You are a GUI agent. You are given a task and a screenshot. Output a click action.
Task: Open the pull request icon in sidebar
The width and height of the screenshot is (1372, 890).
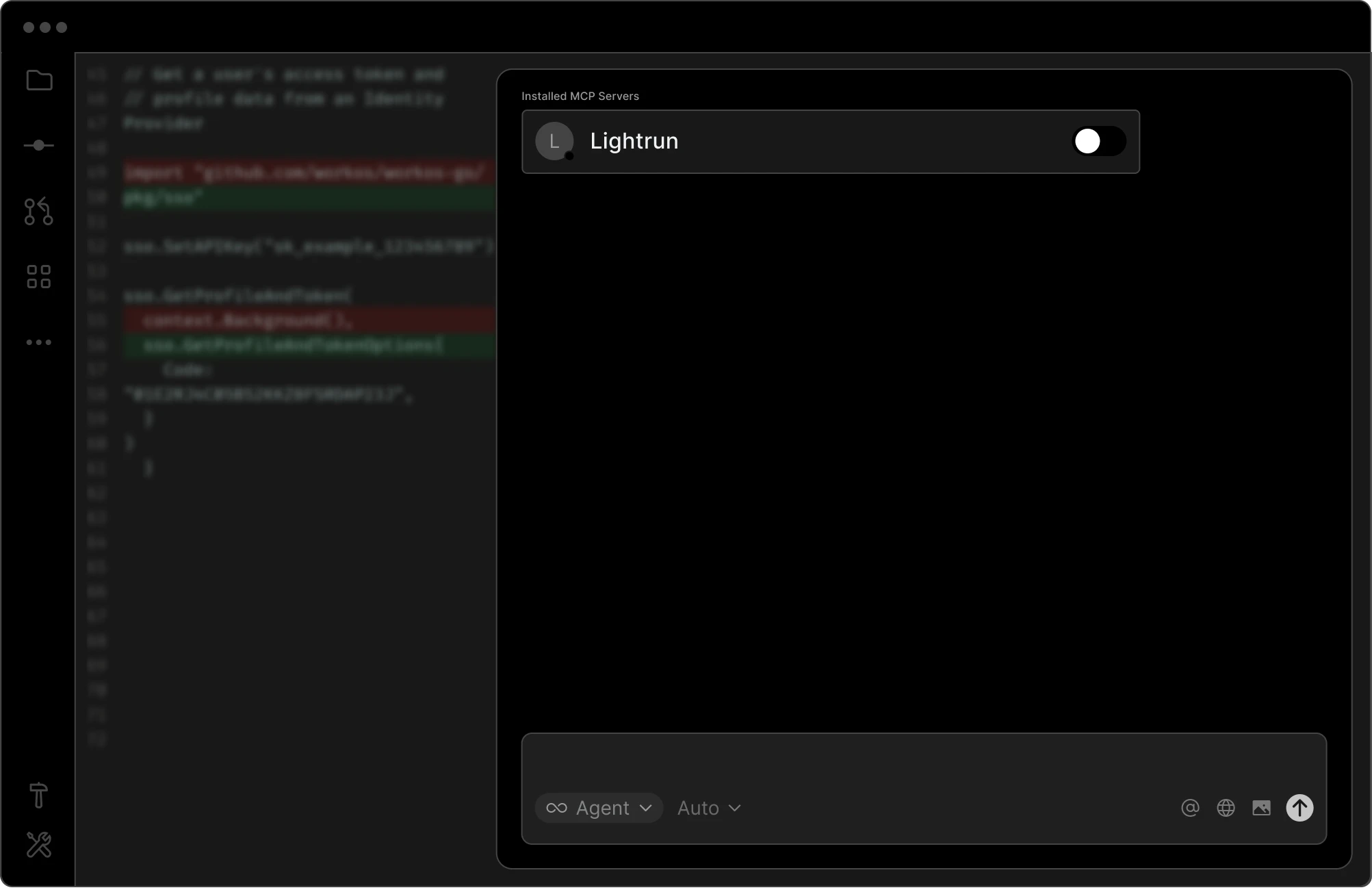pyautogui.click(x=39, y=211)
